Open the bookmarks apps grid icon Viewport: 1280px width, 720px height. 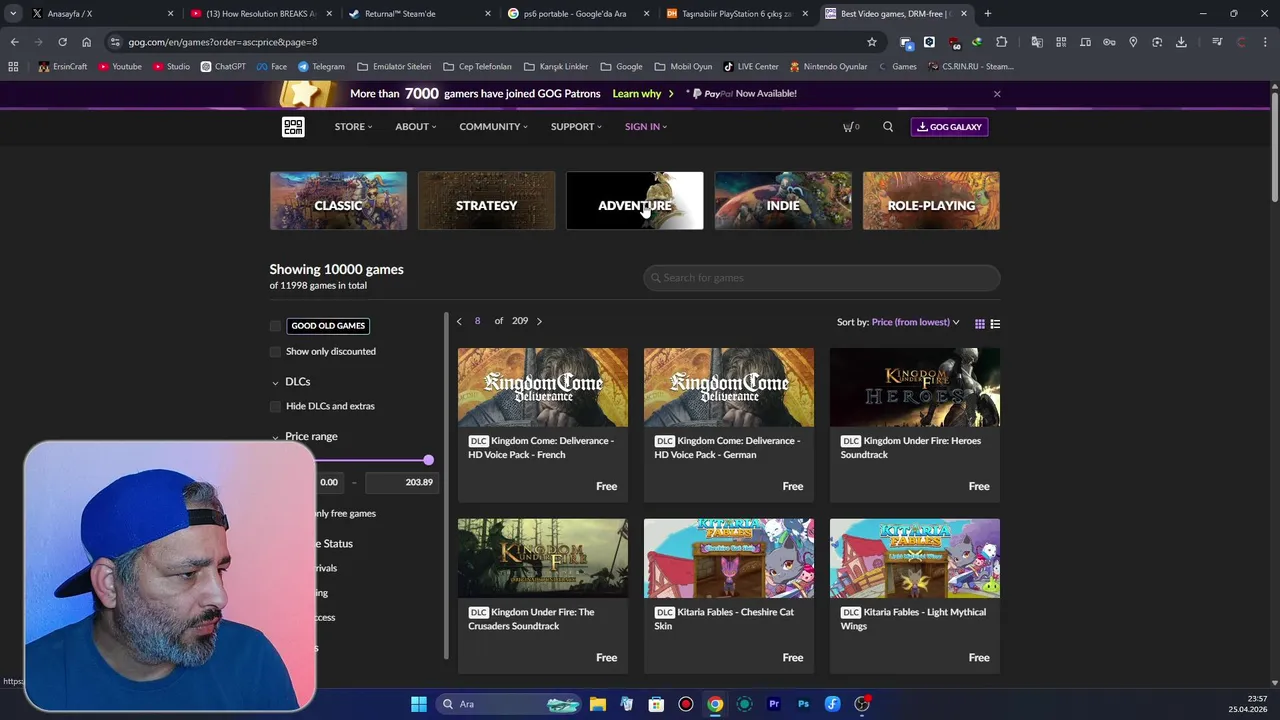point(13,67)
